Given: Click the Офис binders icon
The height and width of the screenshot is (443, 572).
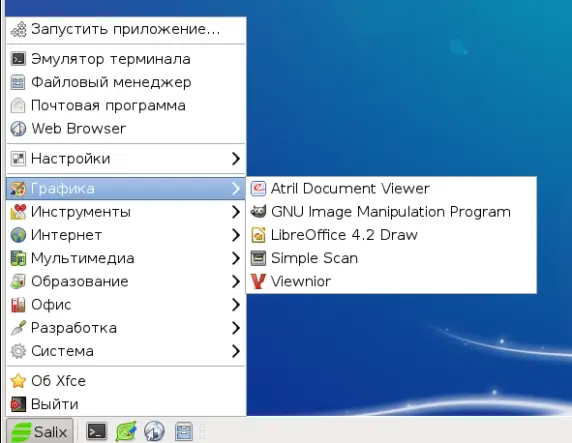Looking at the screenshot, I should [x=18, y=305].
